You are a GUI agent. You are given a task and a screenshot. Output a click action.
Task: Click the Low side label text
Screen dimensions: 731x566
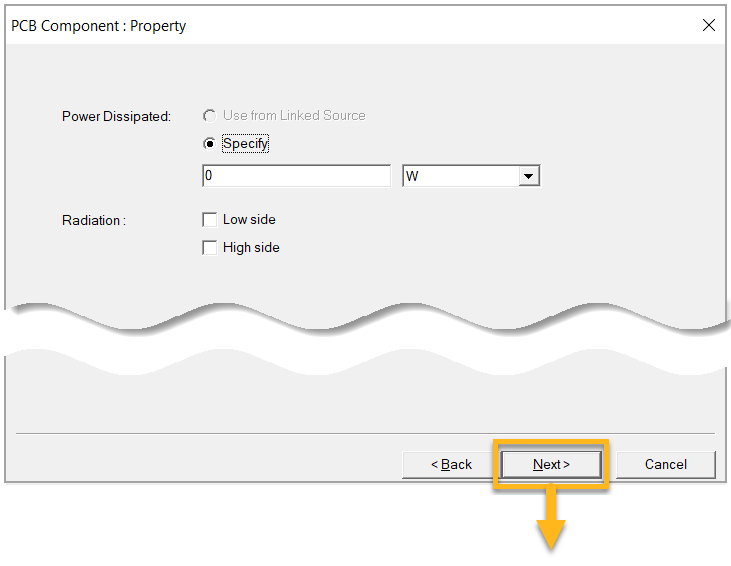coord(249,220)
